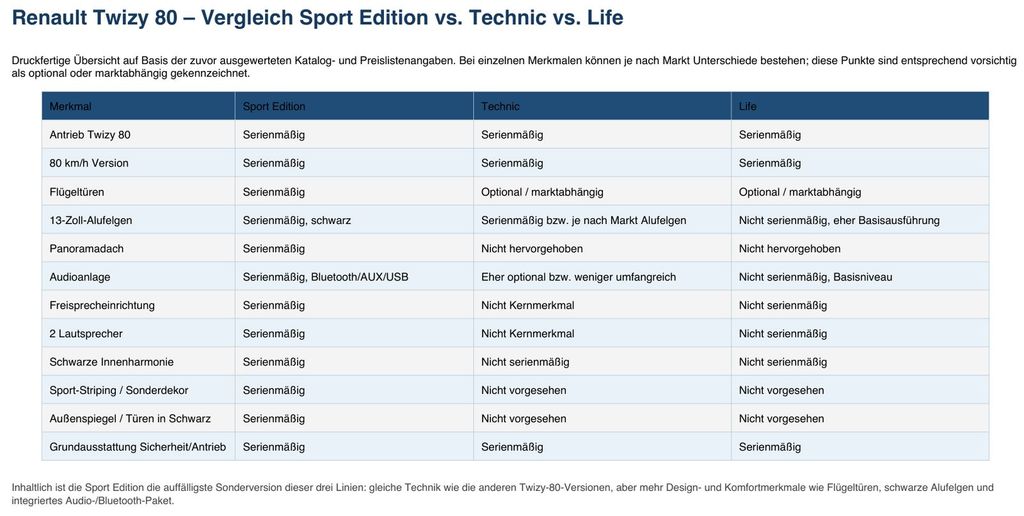
Task: Select the Sport Edition column header
Action: coord(274,106)
